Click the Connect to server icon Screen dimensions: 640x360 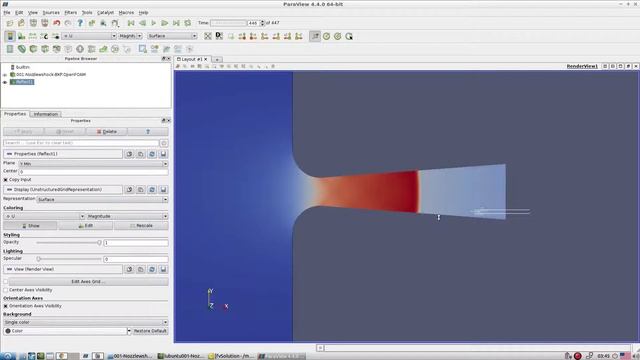[x=33, y=23]
